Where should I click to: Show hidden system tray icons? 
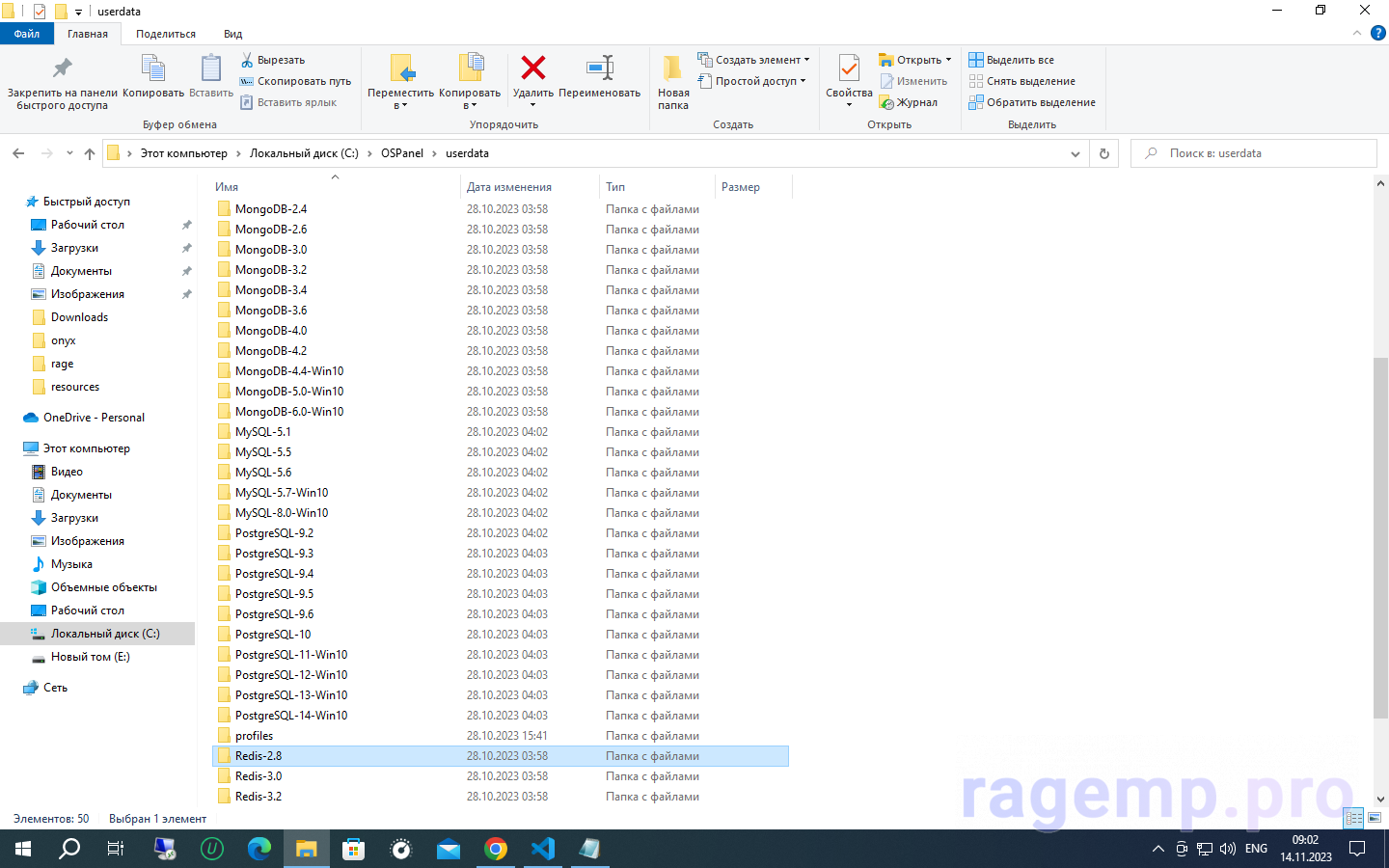coord(1158,849)
